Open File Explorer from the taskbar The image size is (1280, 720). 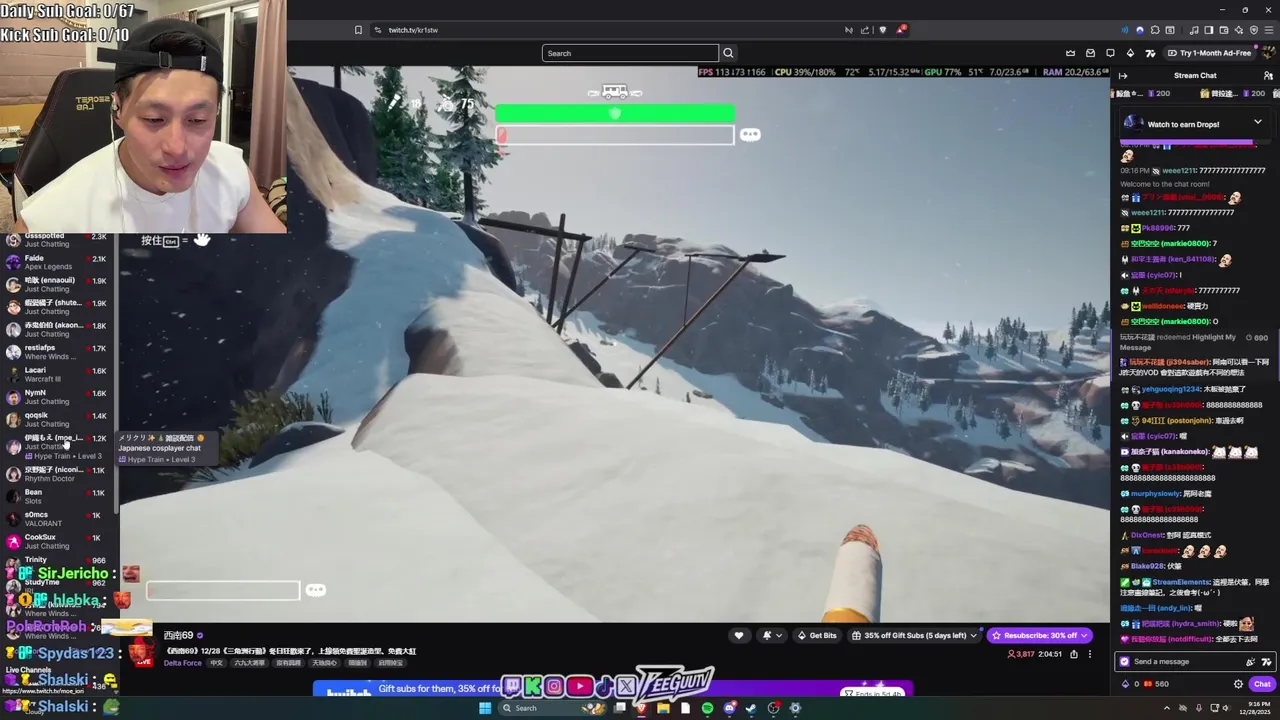(663, 708)
